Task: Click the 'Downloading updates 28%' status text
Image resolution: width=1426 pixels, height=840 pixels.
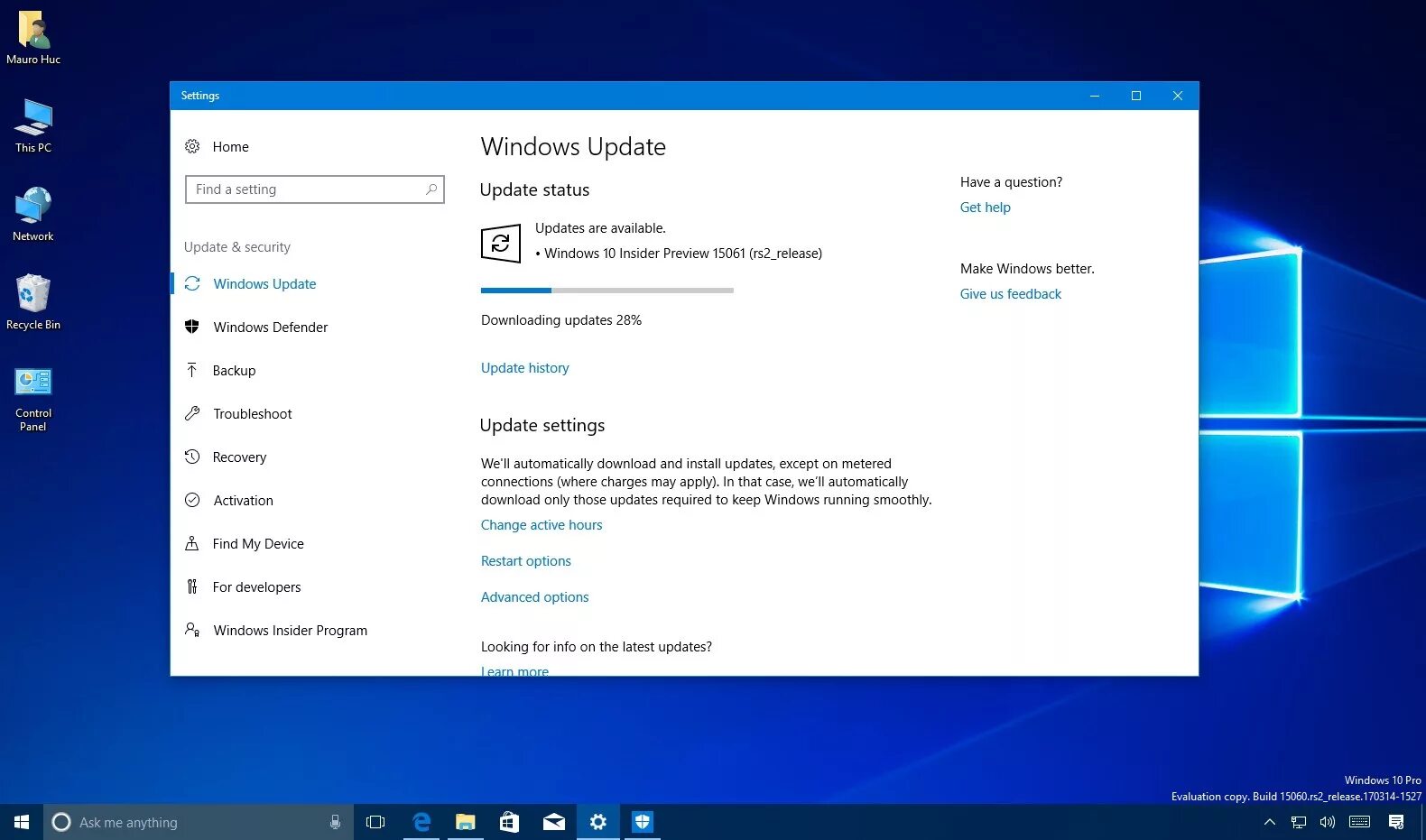Action: (560, 320)
